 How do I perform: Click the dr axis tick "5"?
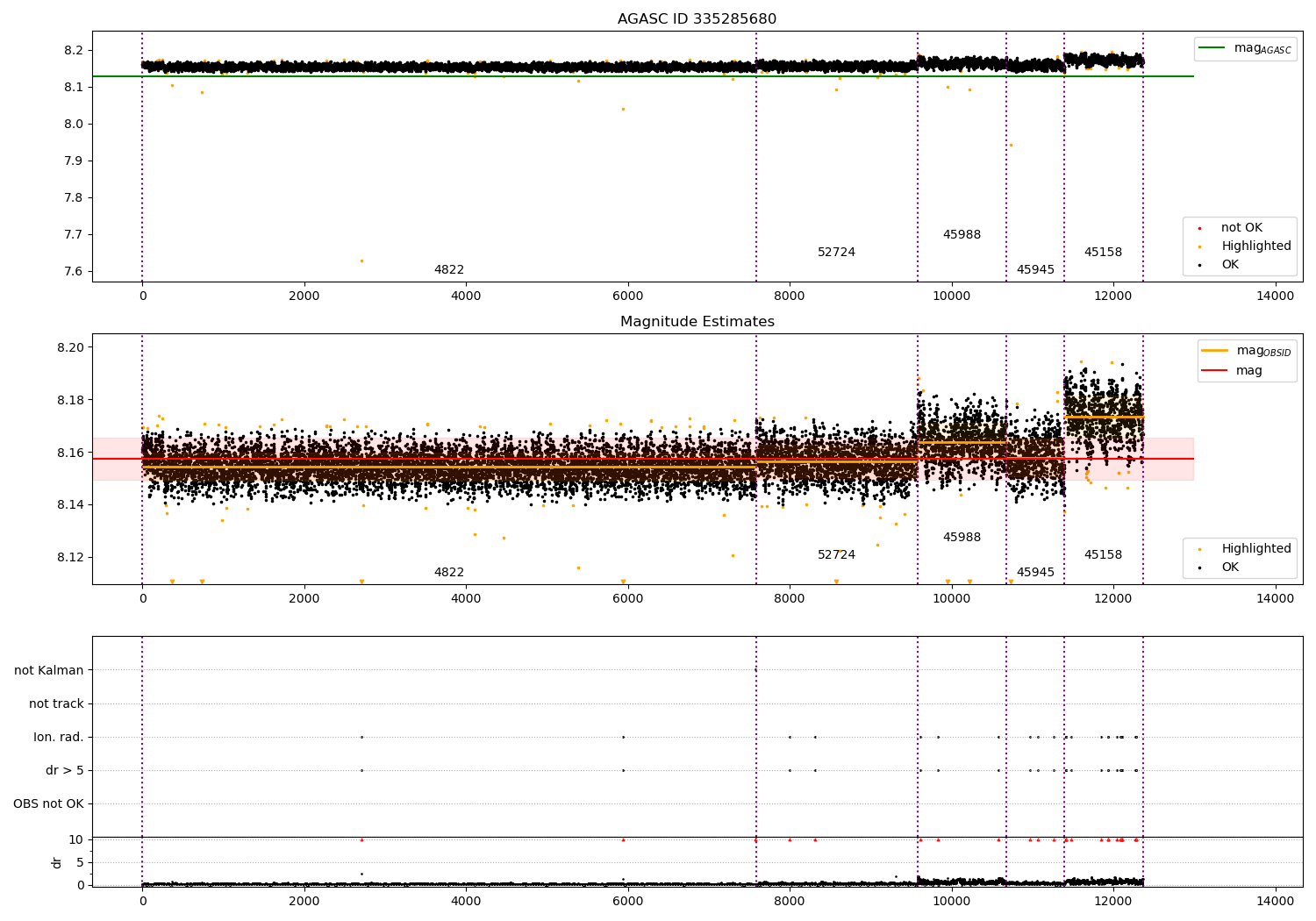pos(80,863)
